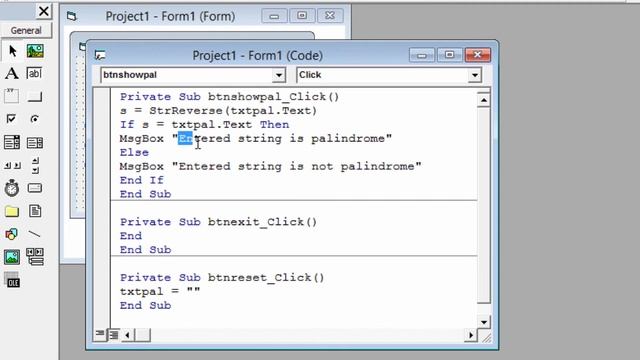The image size is (640, 360).
Task: Click the Project1 - Form1 (Form) title bar
Action: click(x=170, y=16)
